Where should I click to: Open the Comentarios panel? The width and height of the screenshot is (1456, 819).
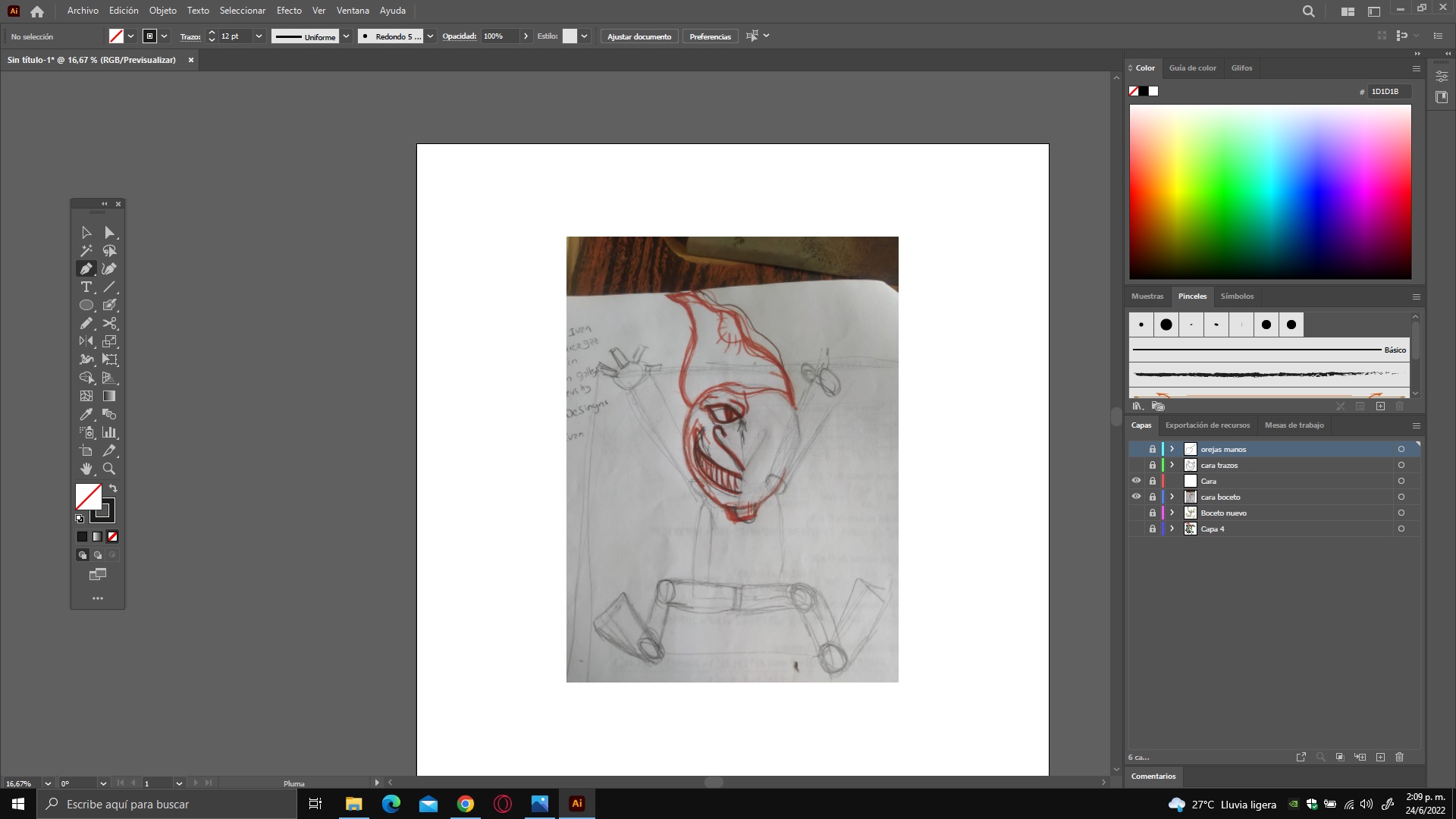(x=1153, y=777)
